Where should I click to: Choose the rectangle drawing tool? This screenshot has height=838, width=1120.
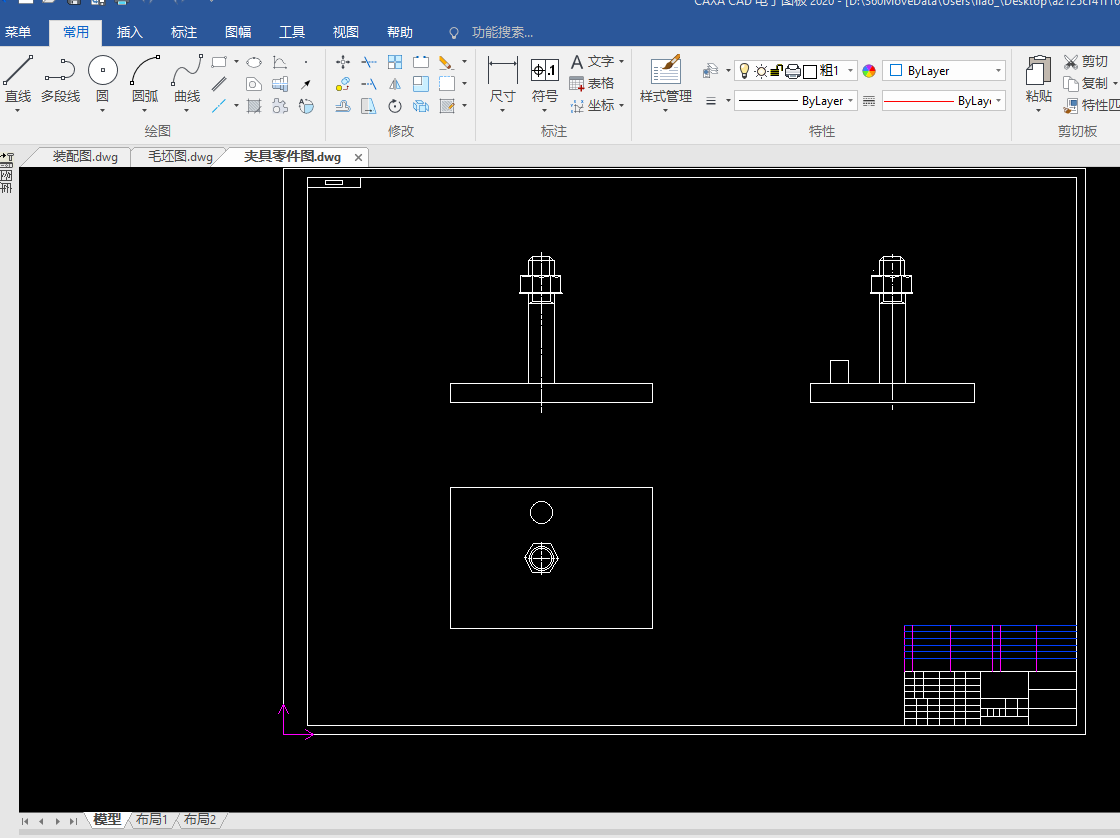click(x=219, y=62)
